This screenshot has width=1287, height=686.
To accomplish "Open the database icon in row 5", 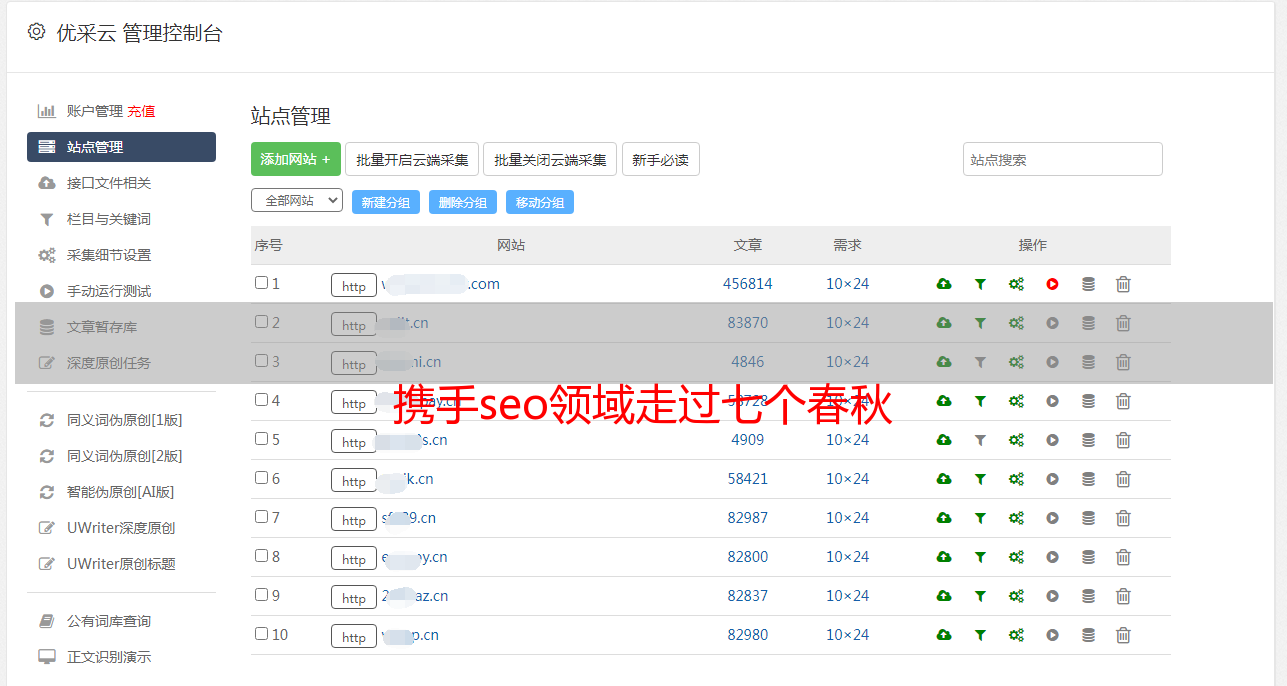I will (x=1088, y=440).
